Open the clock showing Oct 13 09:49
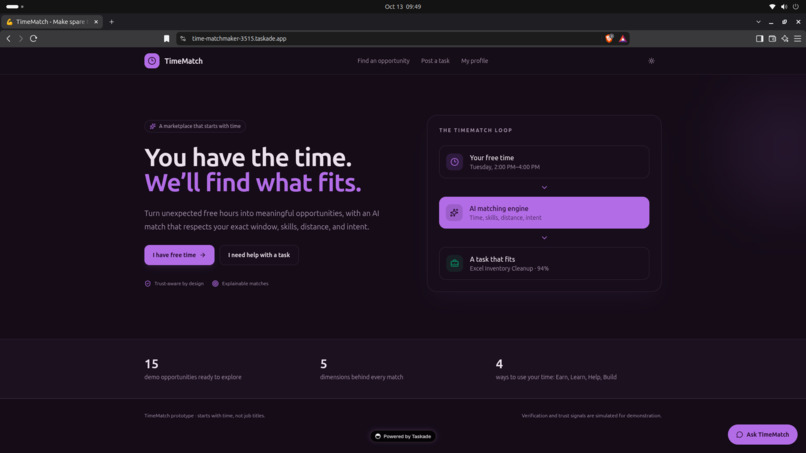The image size is (806, 453). pos(403,7)
